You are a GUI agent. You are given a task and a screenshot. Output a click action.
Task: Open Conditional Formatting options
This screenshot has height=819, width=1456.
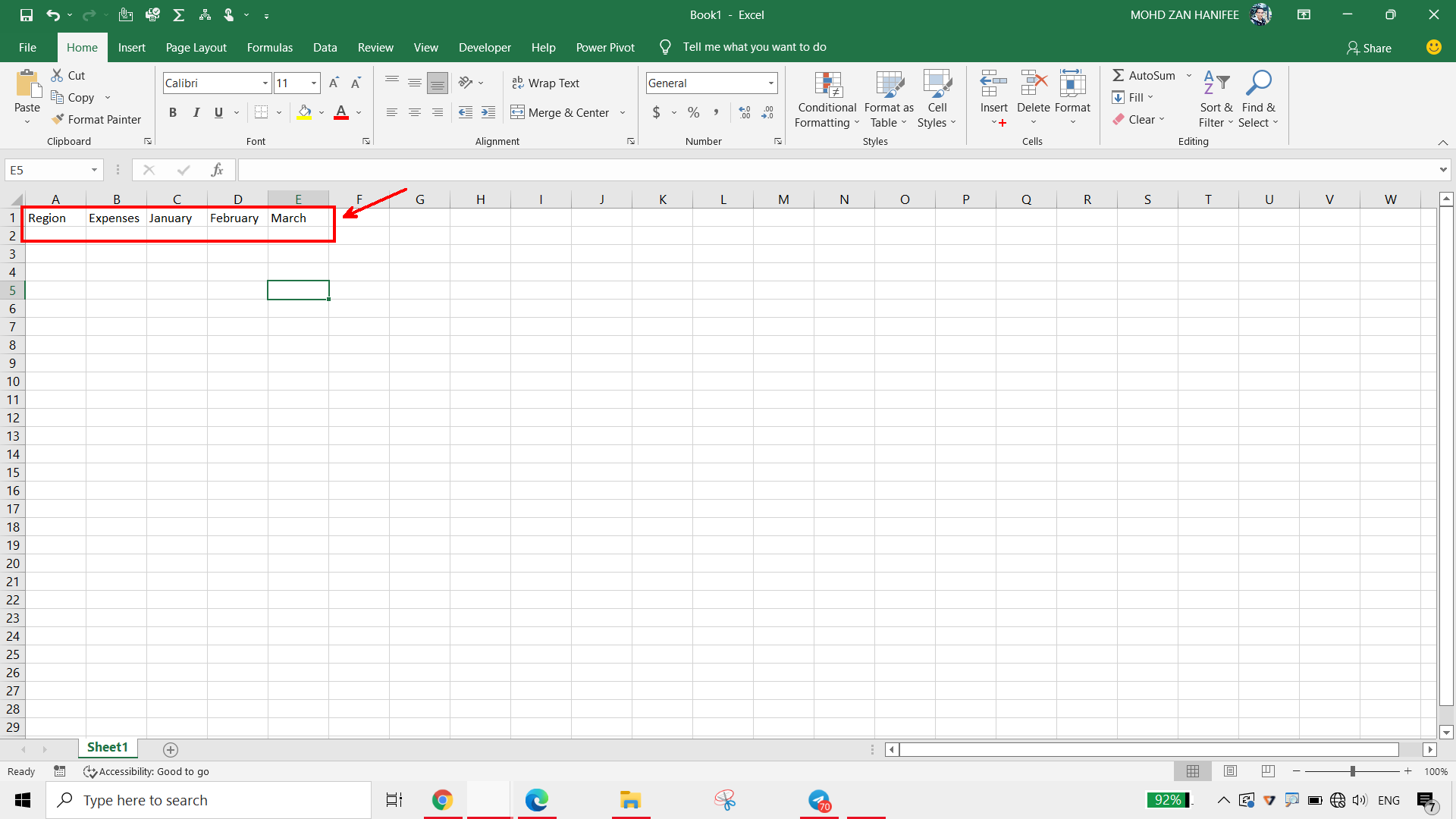pyautogui.click(x=827, y=99)
